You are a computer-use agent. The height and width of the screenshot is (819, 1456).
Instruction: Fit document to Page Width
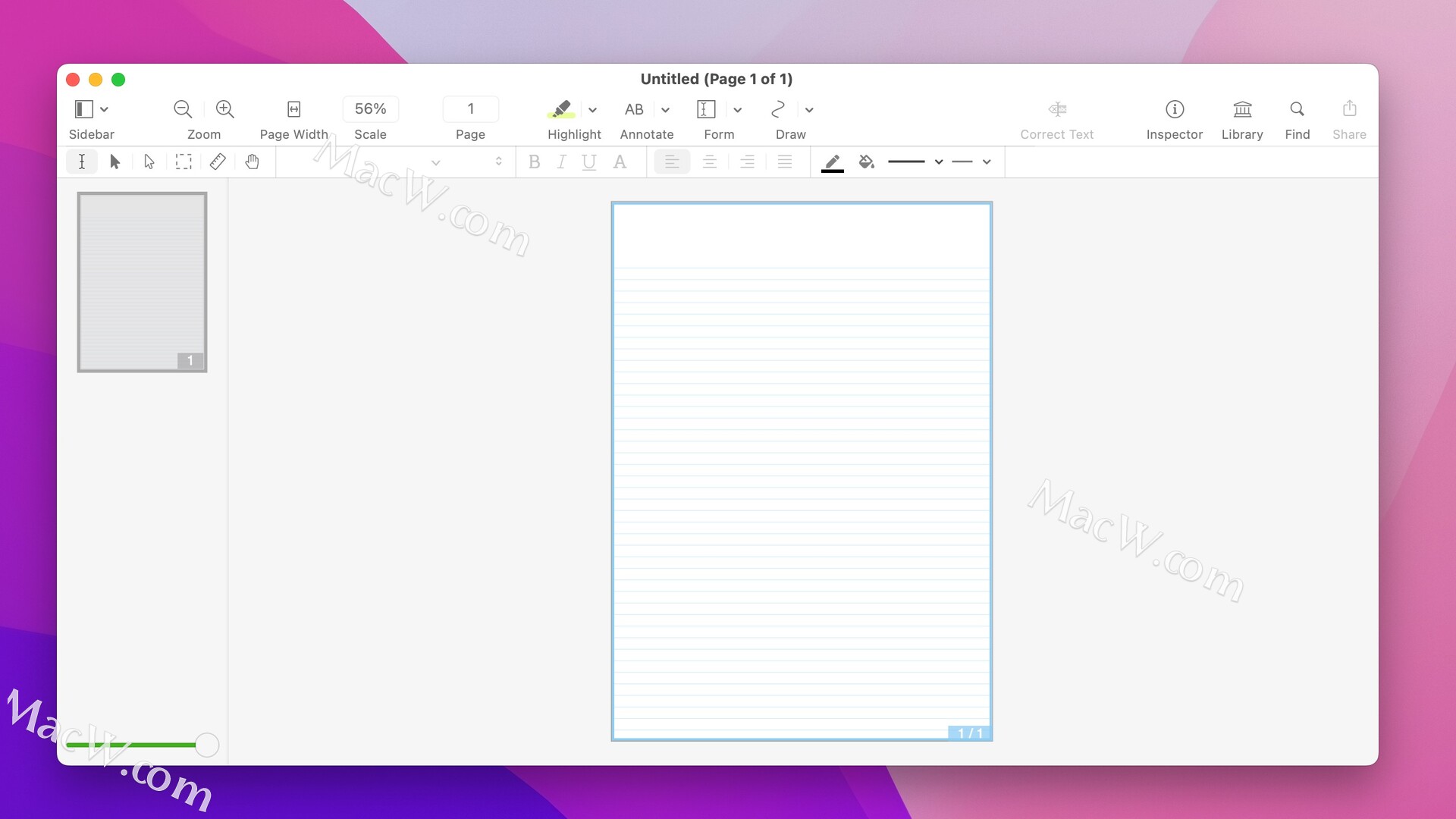click(294, 109)
